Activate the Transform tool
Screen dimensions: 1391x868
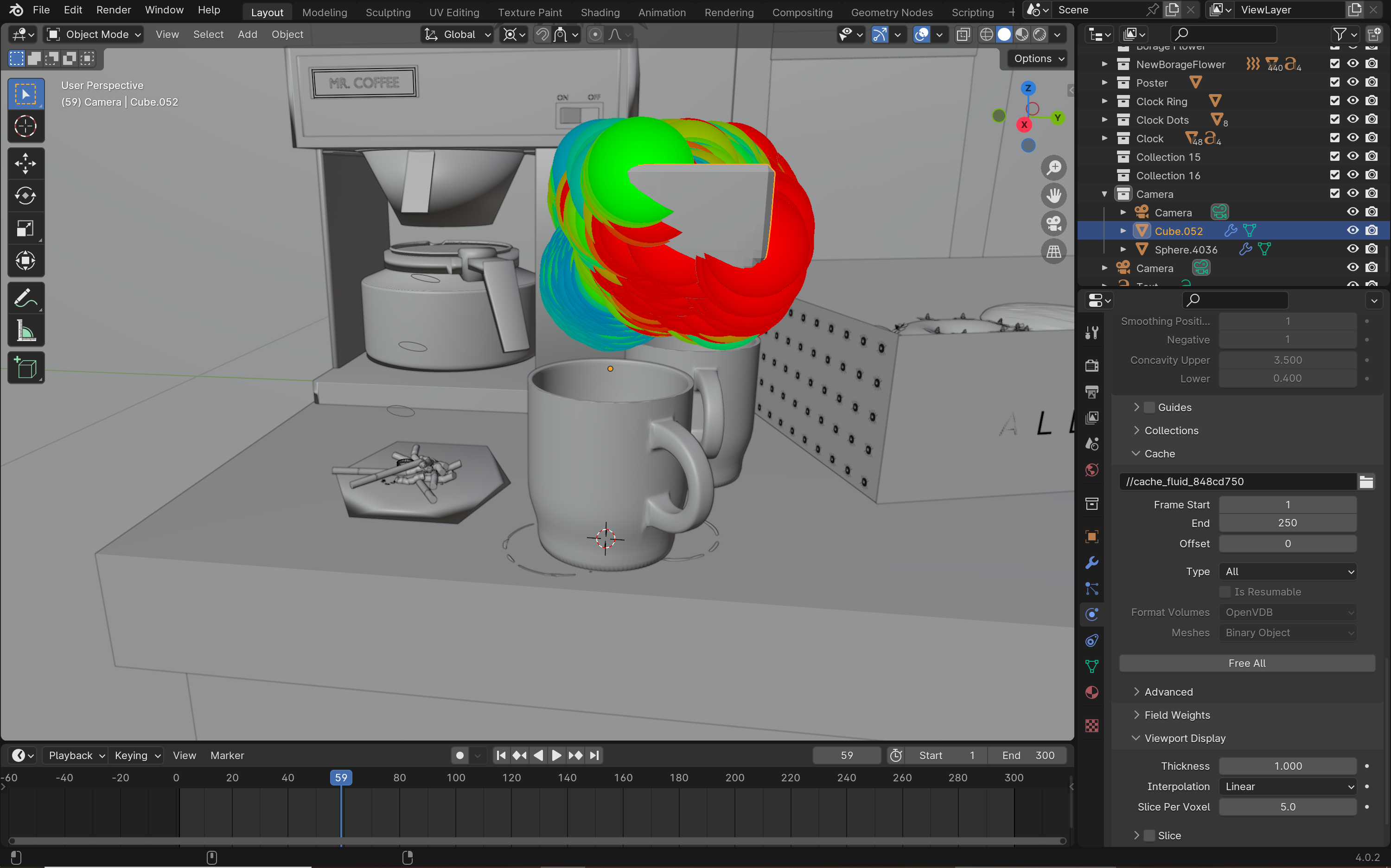coord(26,260)
